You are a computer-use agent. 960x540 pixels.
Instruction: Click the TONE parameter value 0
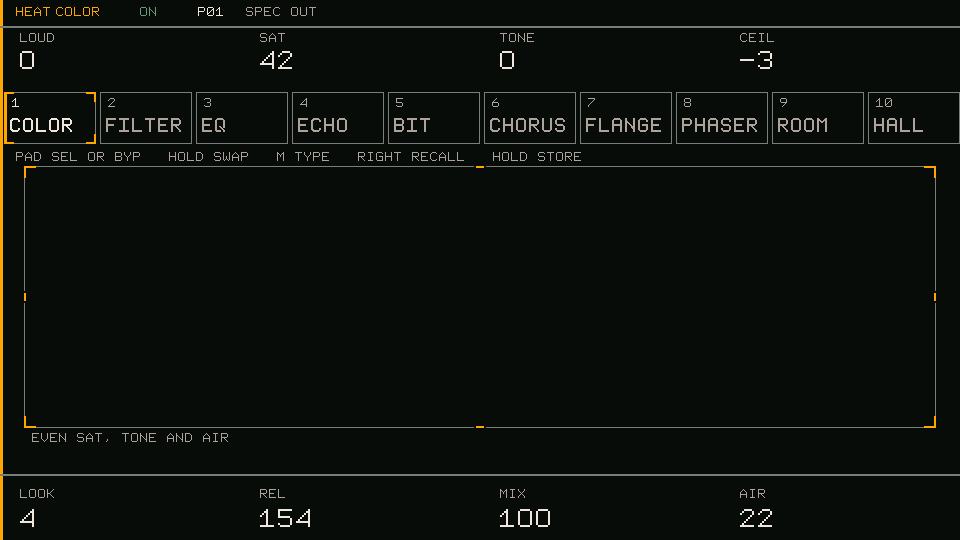507,60
